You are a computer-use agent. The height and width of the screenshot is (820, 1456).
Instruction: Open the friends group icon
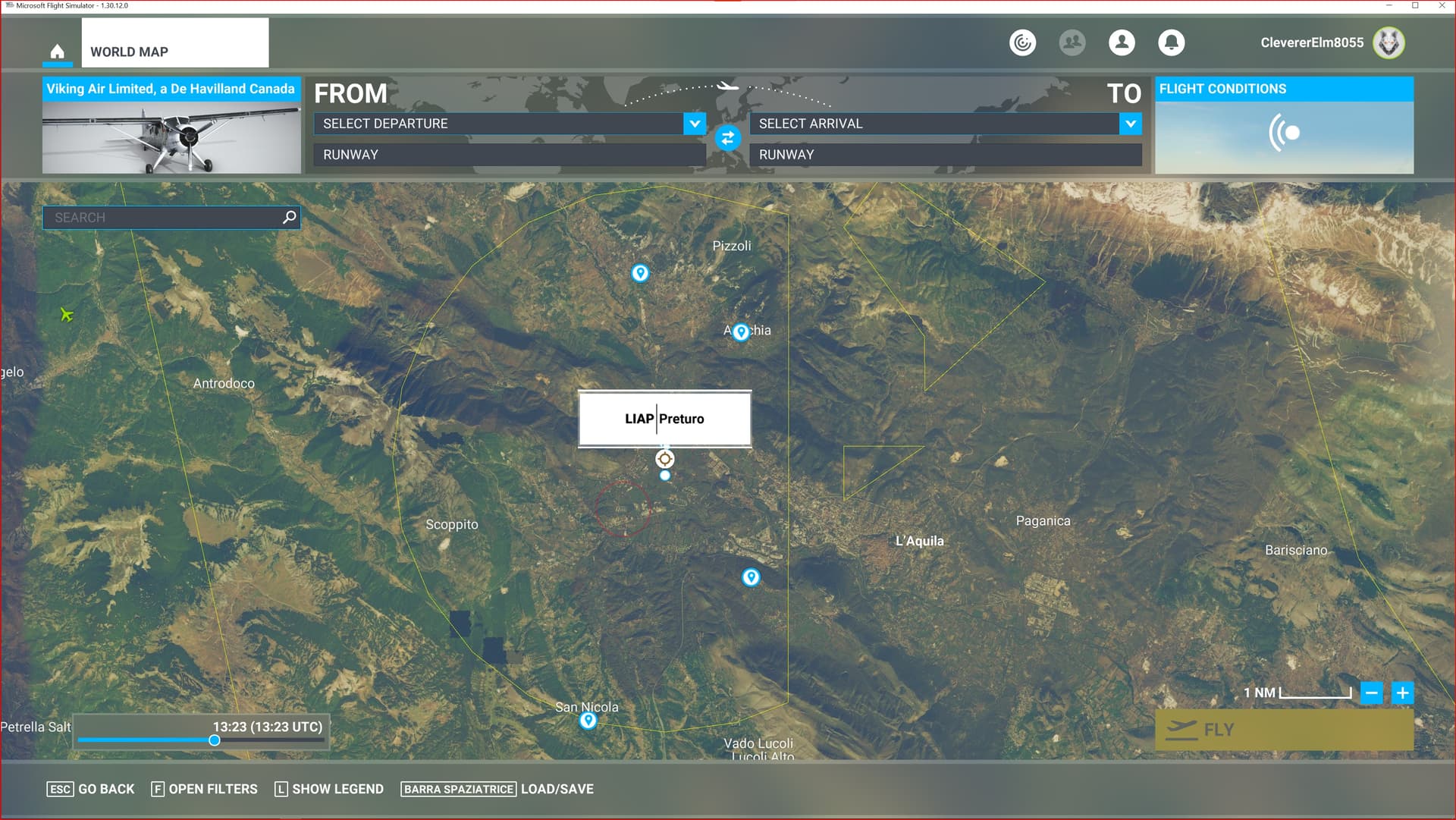coord(1072,42)
